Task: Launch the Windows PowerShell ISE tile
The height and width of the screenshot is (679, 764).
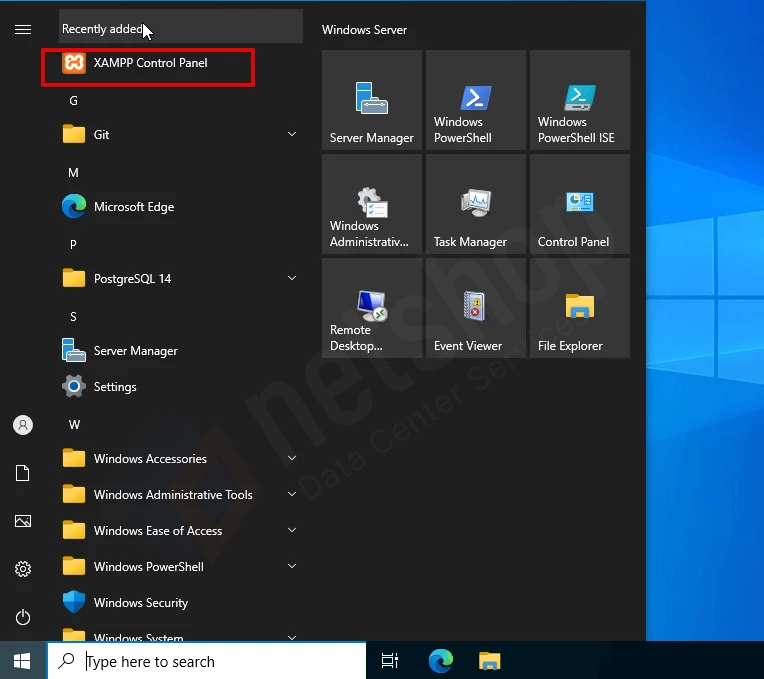Action: pyautogui.click(x=580, y=100)
